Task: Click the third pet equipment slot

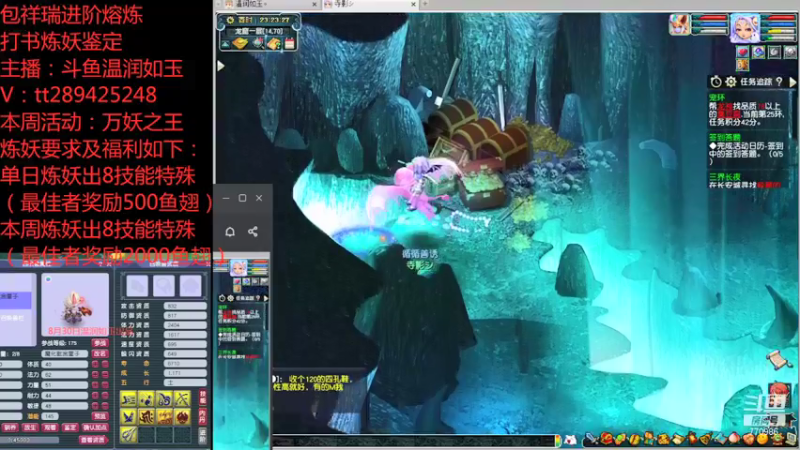Action: (x=190, y=286)
